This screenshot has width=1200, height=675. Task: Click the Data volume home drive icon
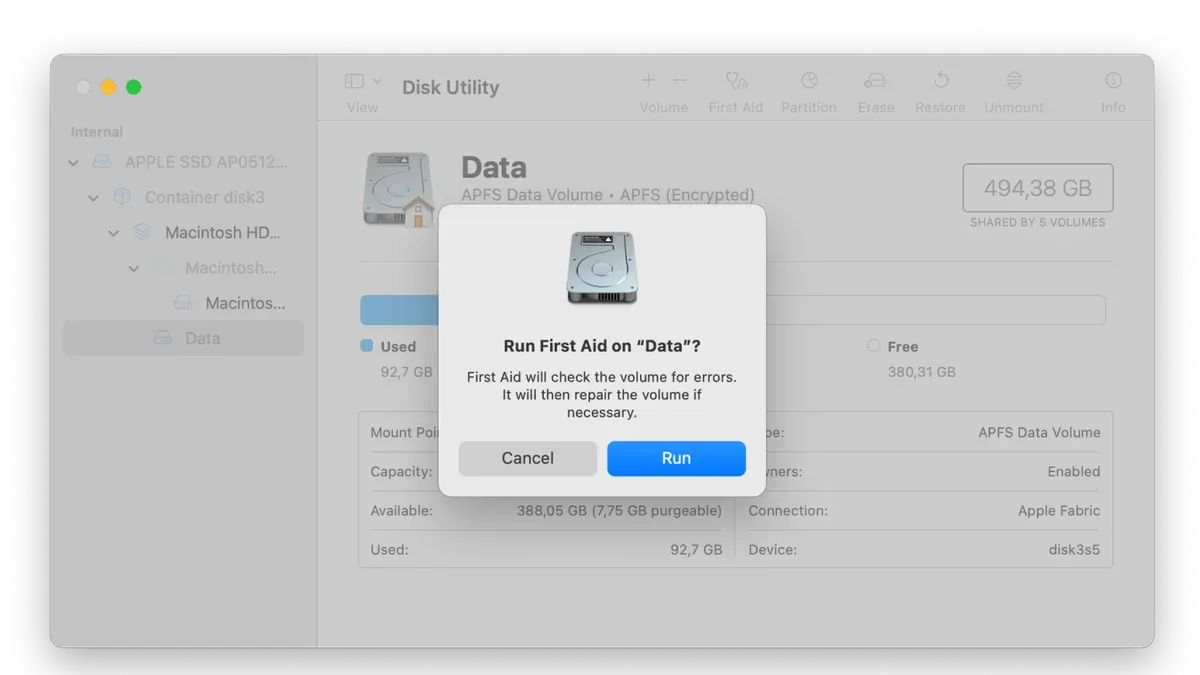(x=399, y=189)
